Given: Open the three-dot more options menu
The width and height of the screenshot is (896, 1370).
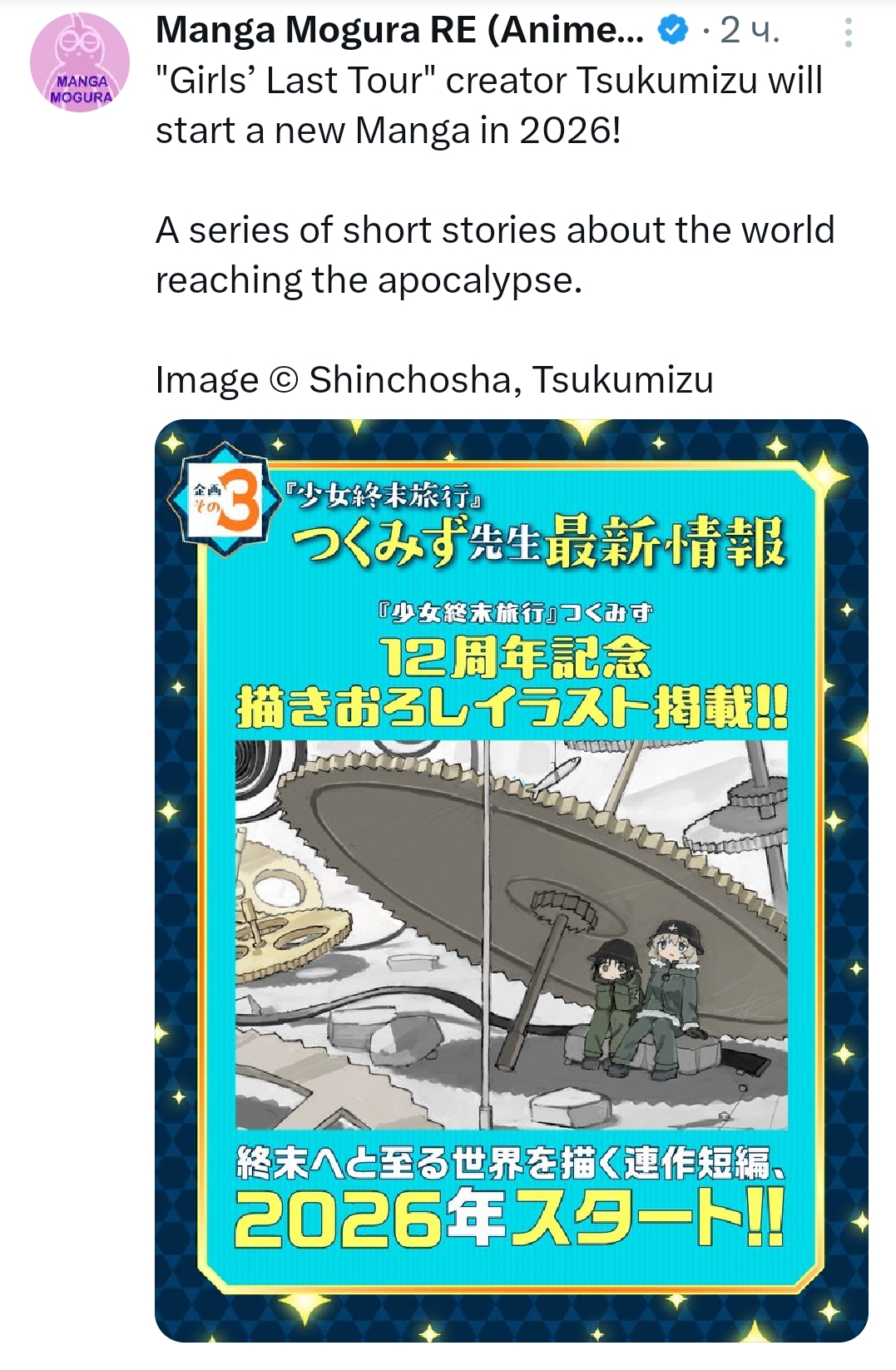Looking at the screenshot, I should pos(848,32).
